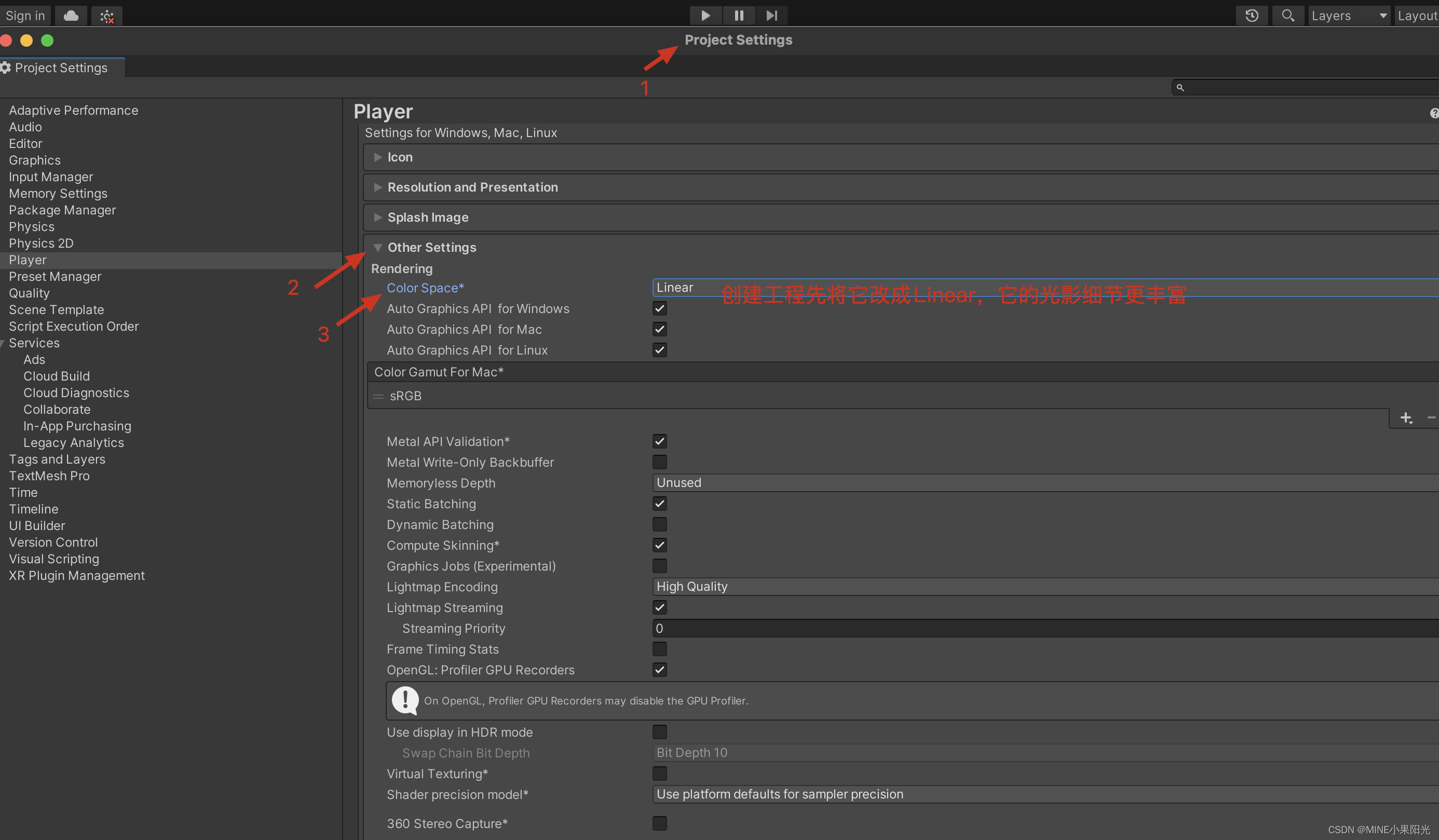Viewport: 1439px width, 840px height.
Task: Select Player in left sidebar
Action: click(27, 259)
